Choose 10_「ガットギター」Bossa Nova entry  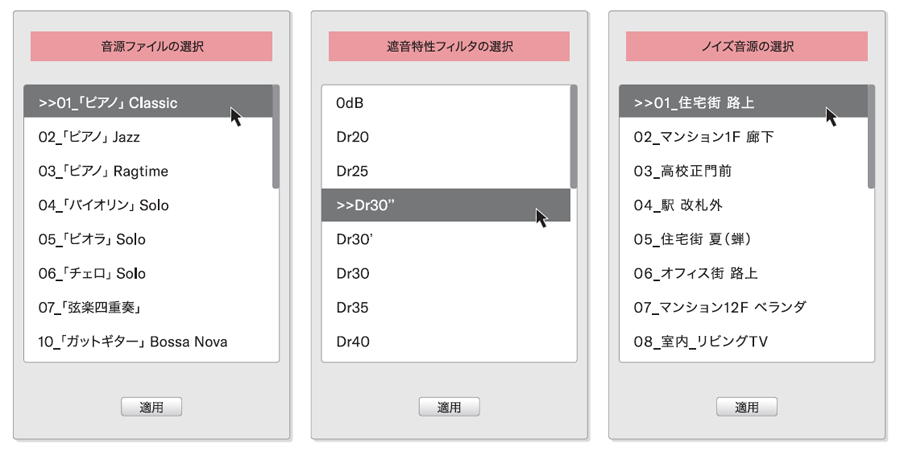pos(133,342)
